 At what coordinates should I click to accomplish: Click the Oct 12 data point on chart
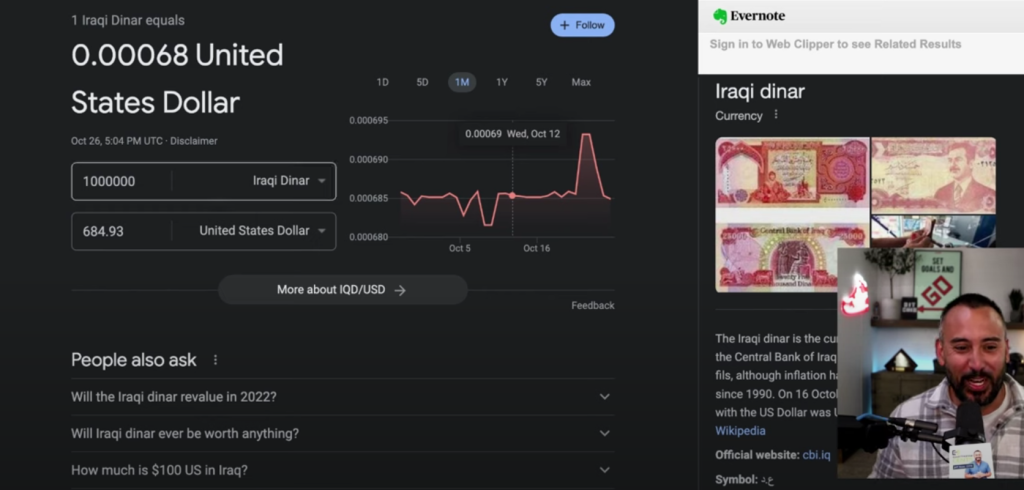click(x=512, y=195)
